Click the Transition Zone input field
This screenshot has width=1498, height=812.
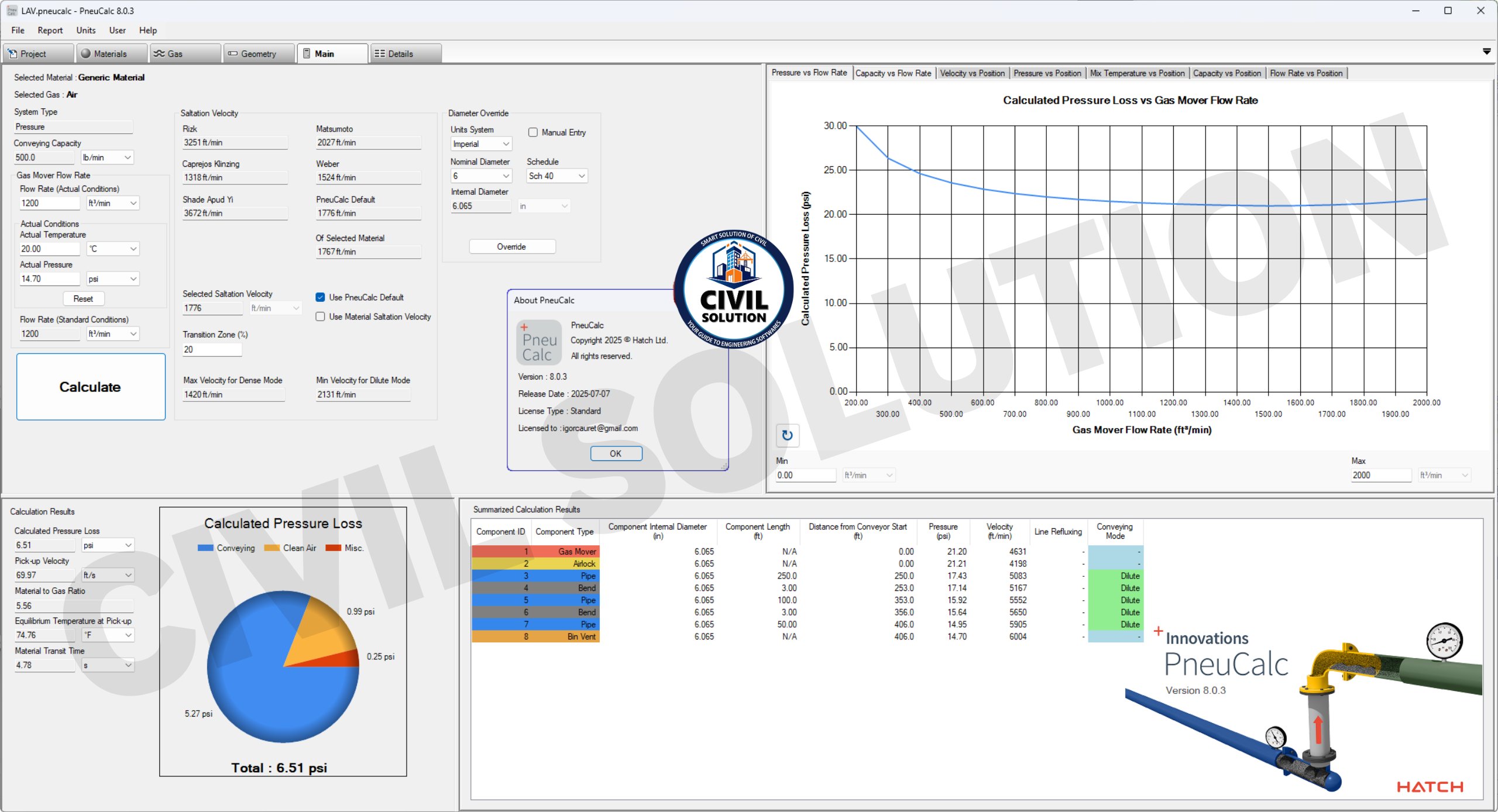[212, 350]
